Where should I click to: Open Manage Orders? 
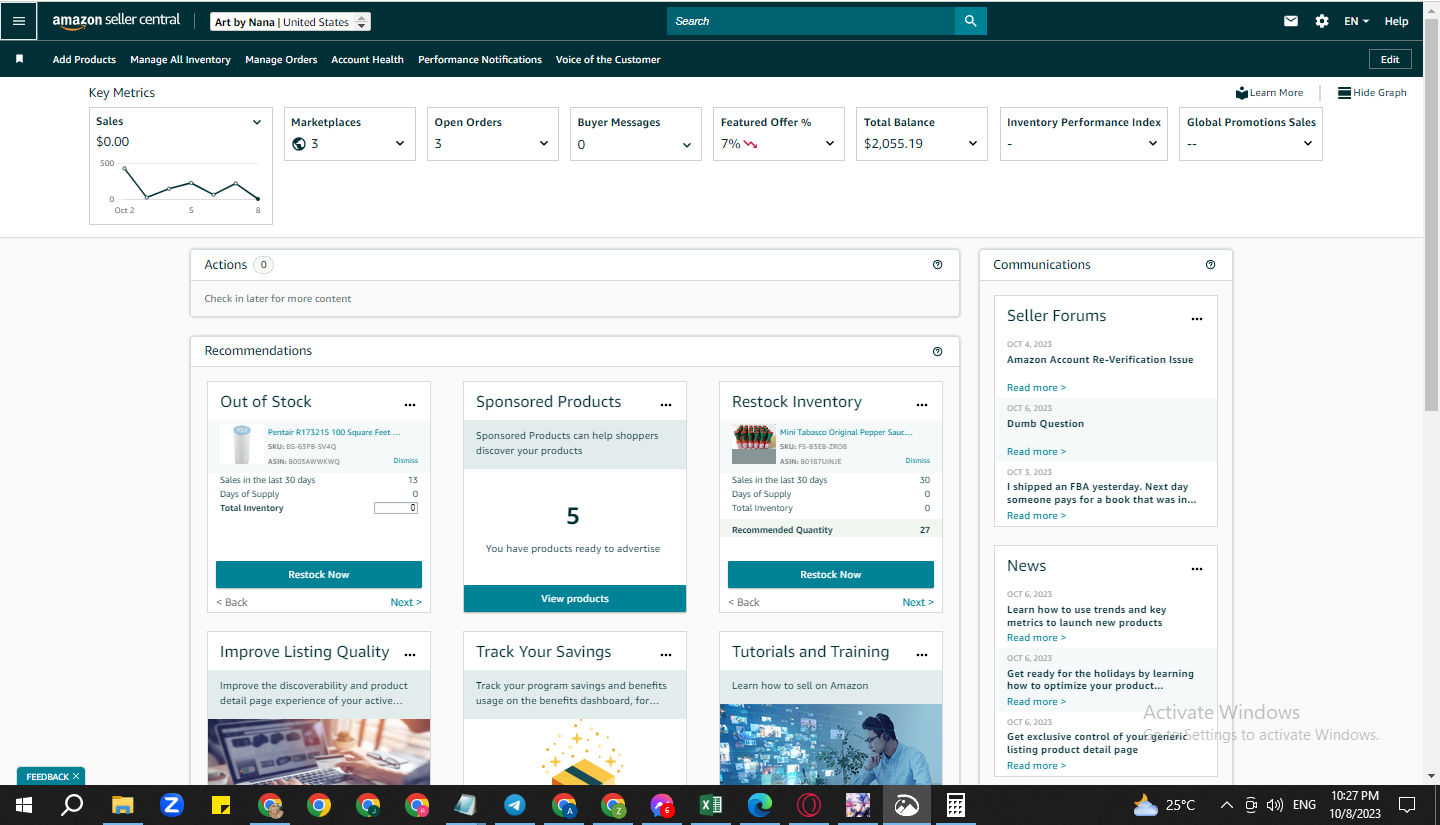pos(281,60)
